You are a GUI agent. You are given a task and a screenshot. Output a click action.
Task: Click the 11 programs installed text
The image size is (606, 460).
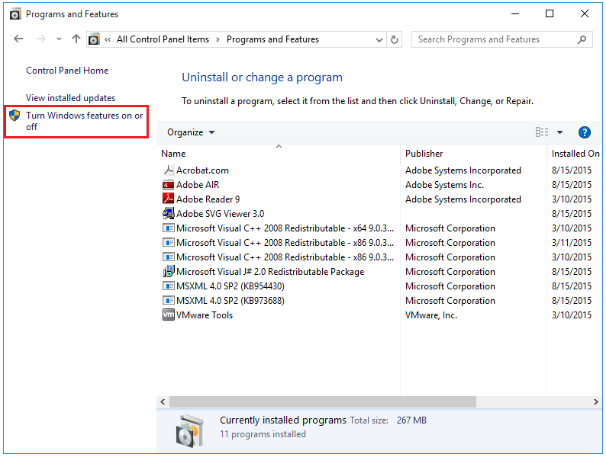point(263,434)
